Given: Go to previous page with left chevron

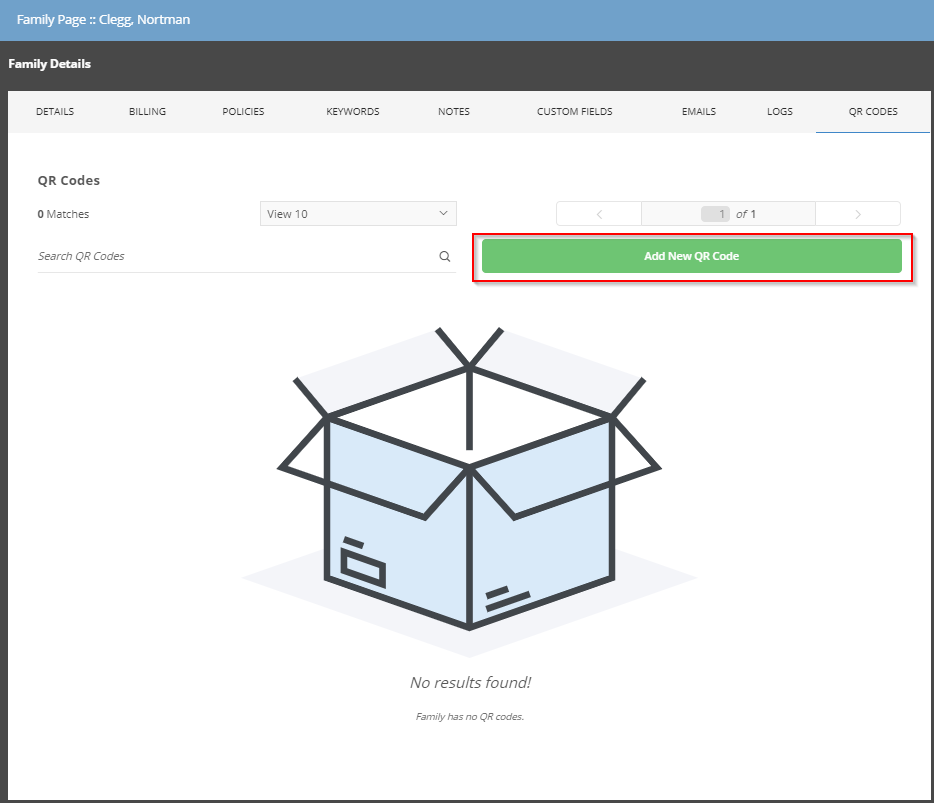Looking at the screenshot, I should (x=598, y=214).
